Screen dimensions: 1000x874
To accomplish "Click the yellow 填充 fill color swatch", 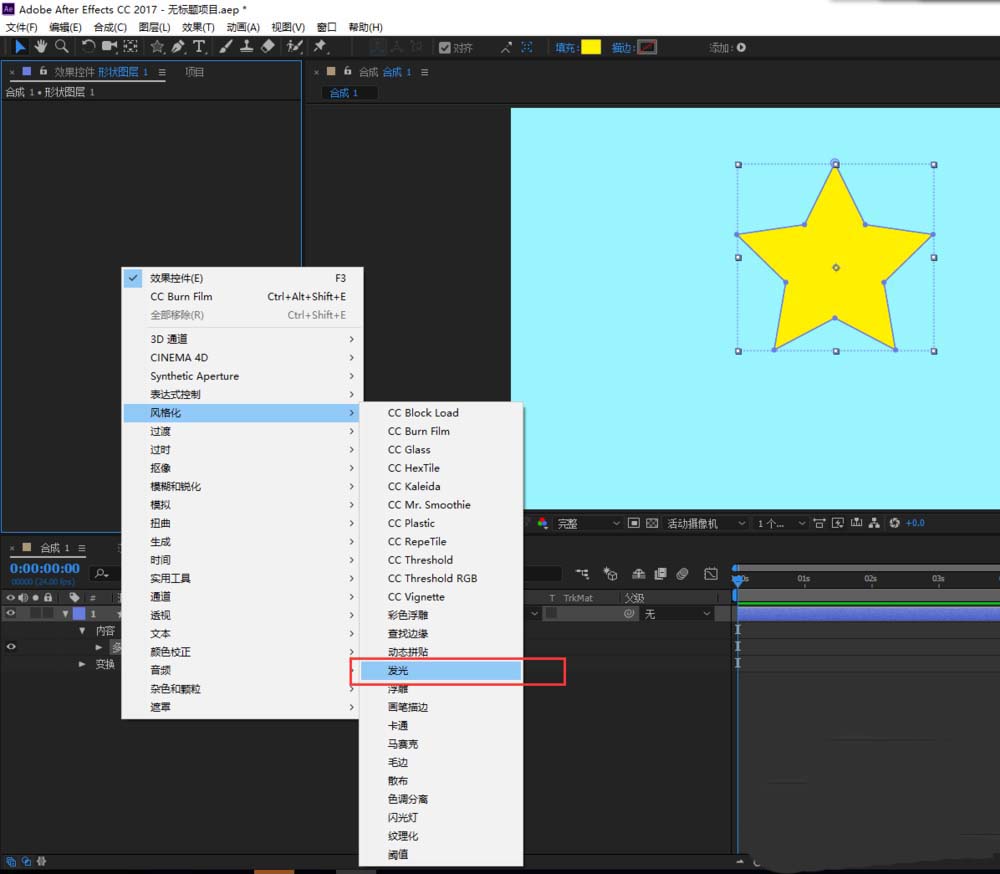I will 591,47.
